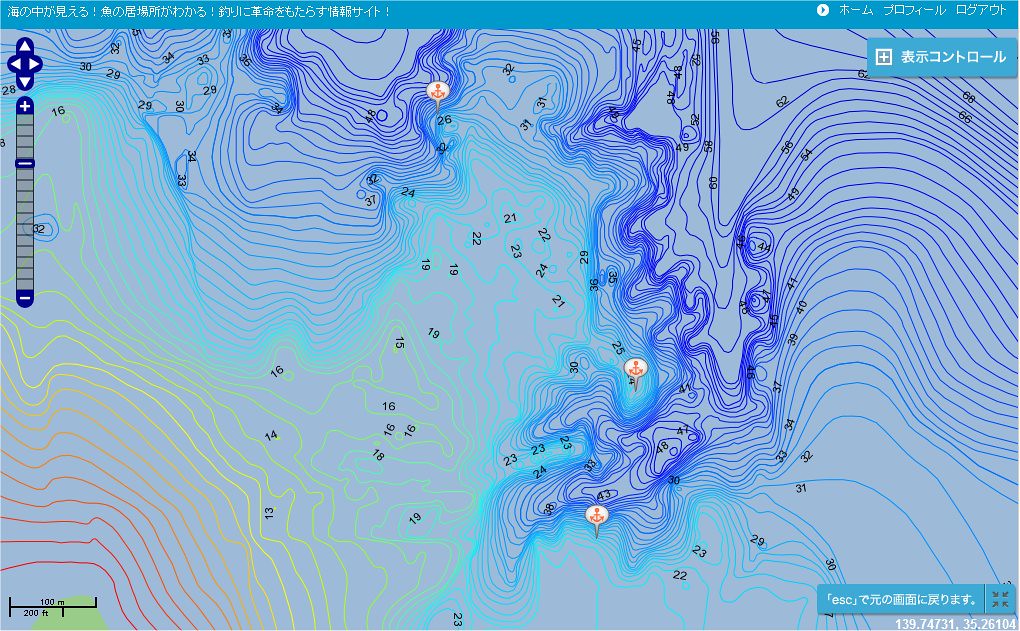This screenshot has width=1020, height=631.
Task: Click the depth label 15 on the map
Action: pyautogui.click(x=399, y=343)
